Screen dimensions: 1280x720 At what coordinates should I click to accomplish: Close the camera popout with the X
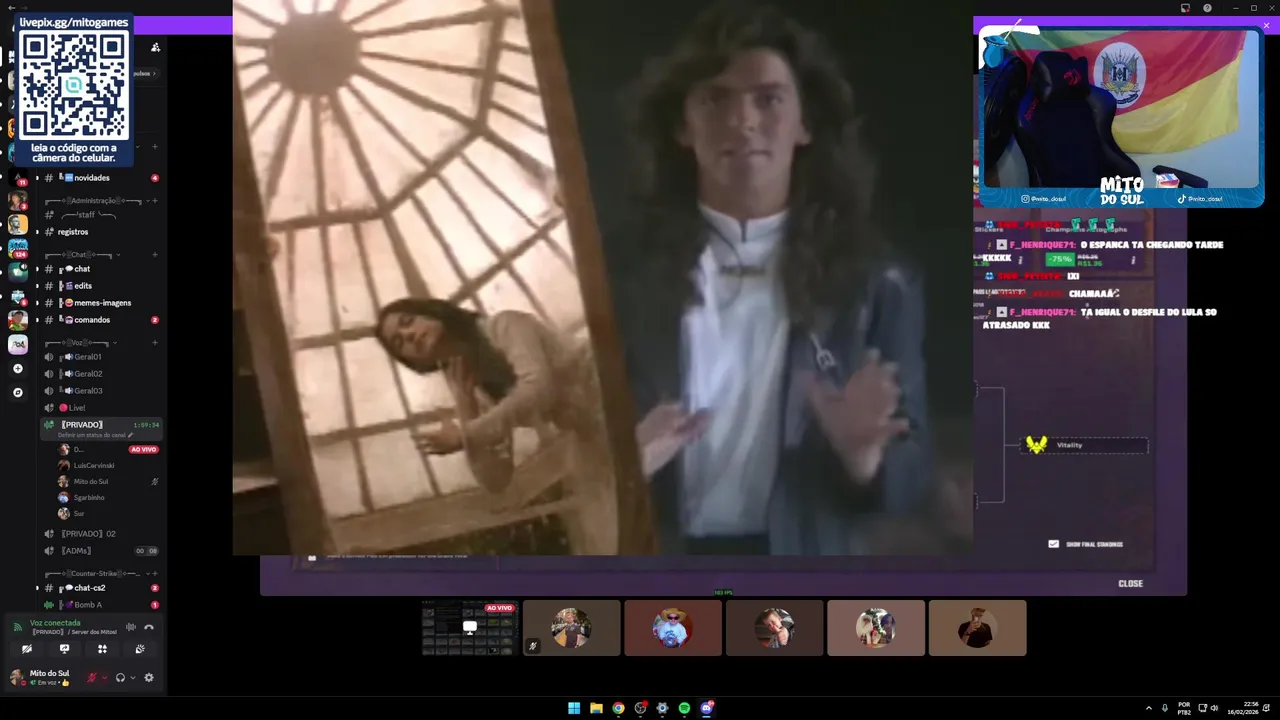(x=1266, y=26)
